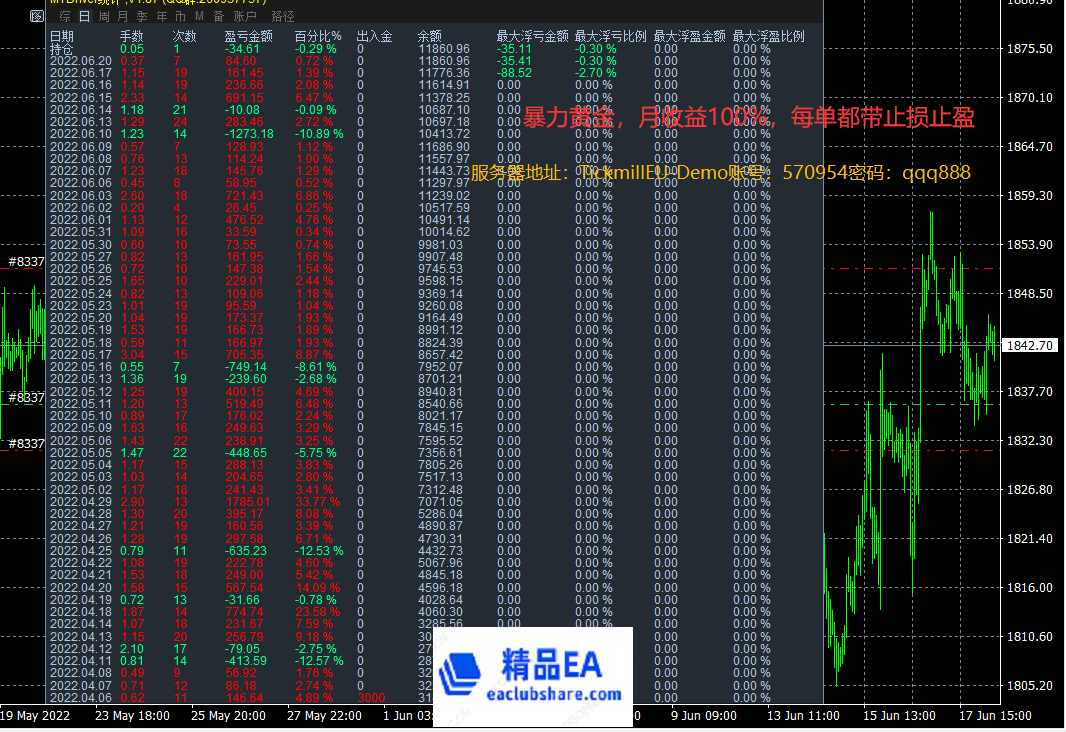Click the 19 May 2022 time label
This screenshot has height=732, width=1066.
(x=35, y=716)
